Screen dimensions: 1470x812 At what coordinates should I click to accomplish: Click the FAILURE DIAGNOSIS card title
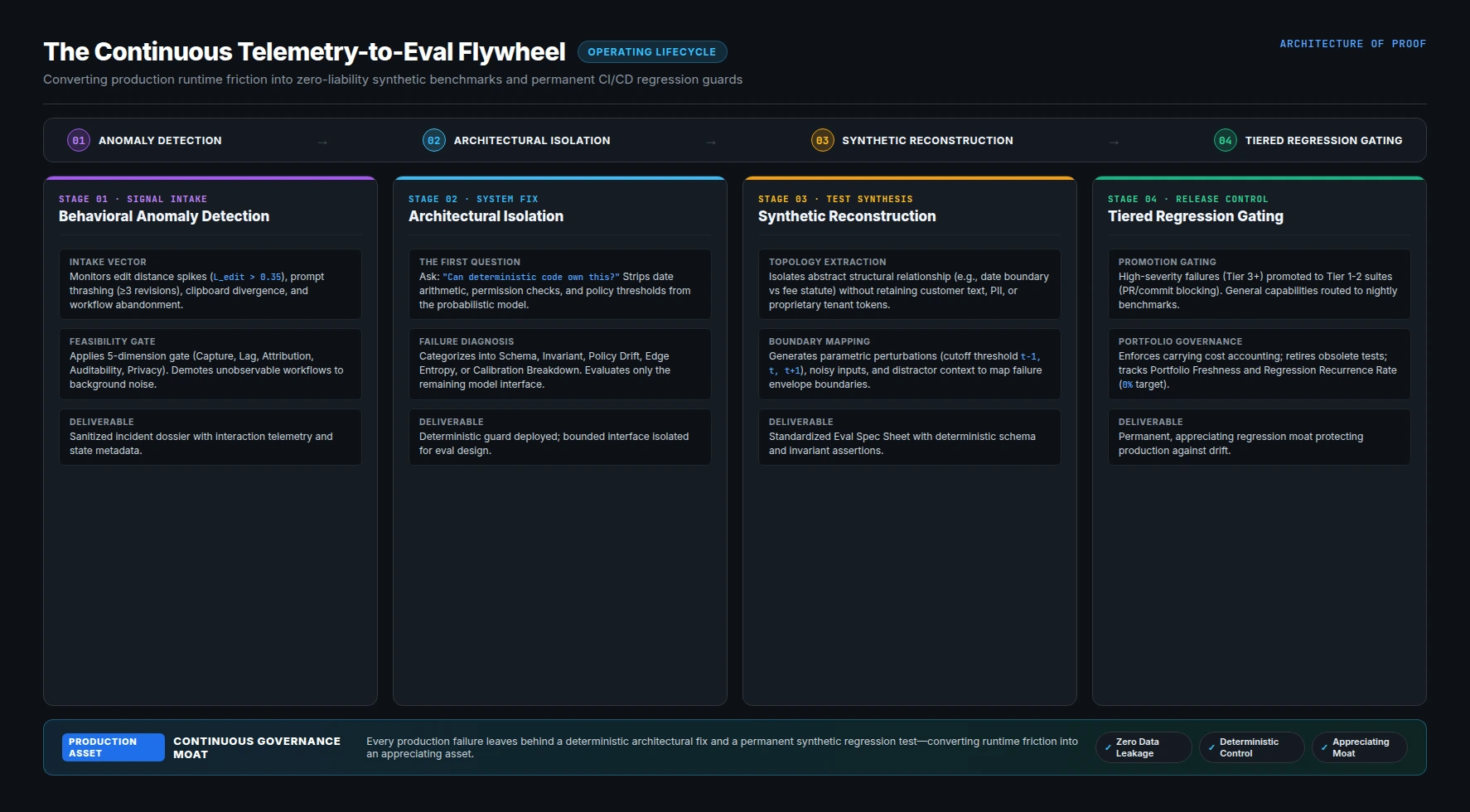467,341
